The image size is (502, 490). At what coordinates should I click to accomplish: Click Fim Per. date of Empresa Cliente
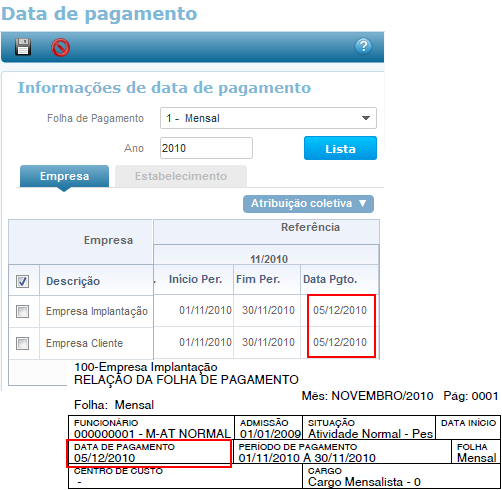pyautogui.click(x=268, y=342)
